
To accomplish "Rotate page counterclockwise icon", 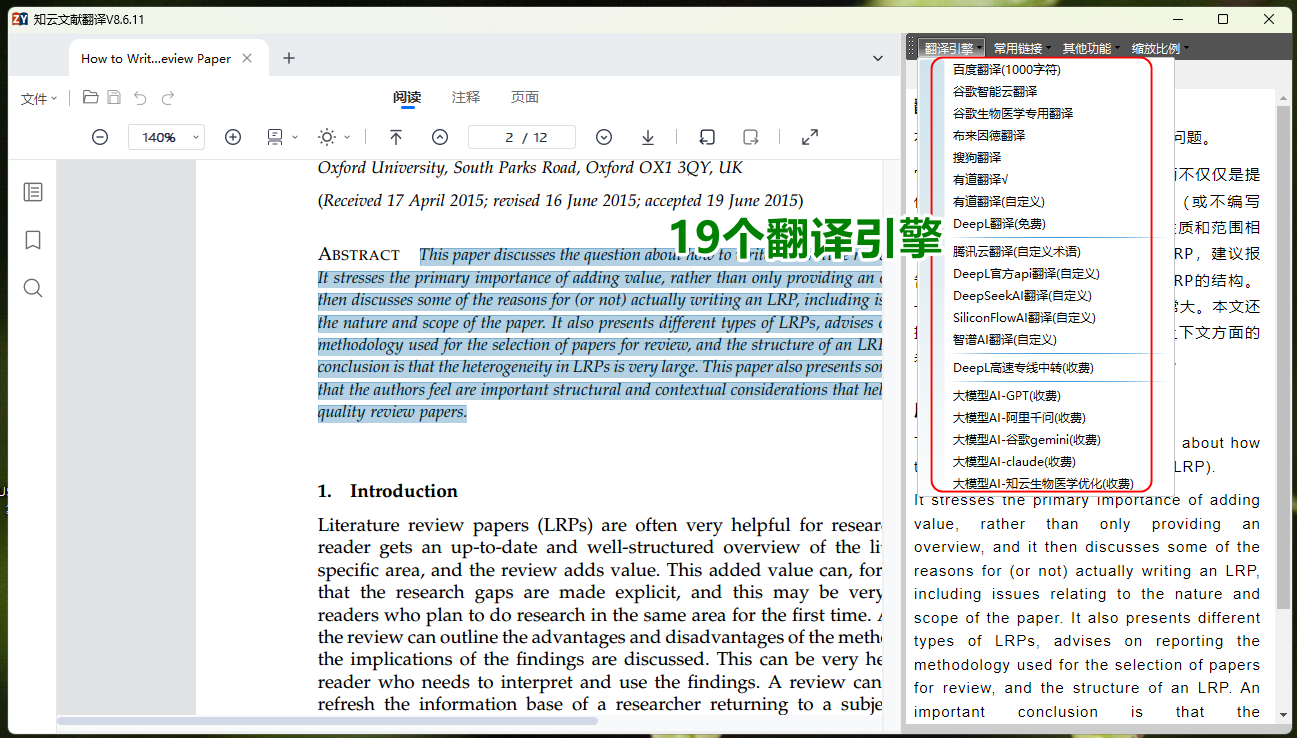I will tap(707, 137).
